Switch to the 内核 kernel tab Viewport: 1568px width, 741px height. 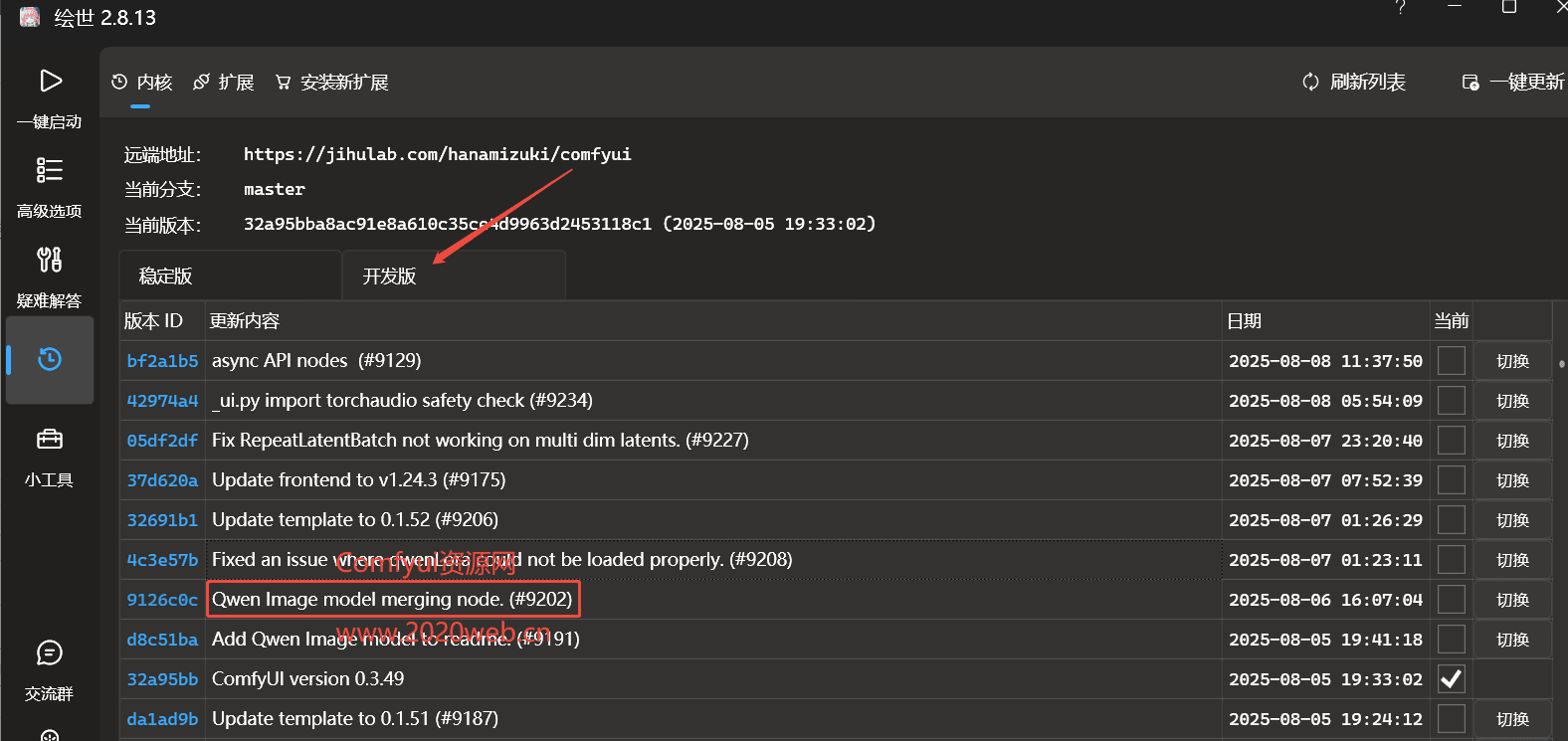142,83
